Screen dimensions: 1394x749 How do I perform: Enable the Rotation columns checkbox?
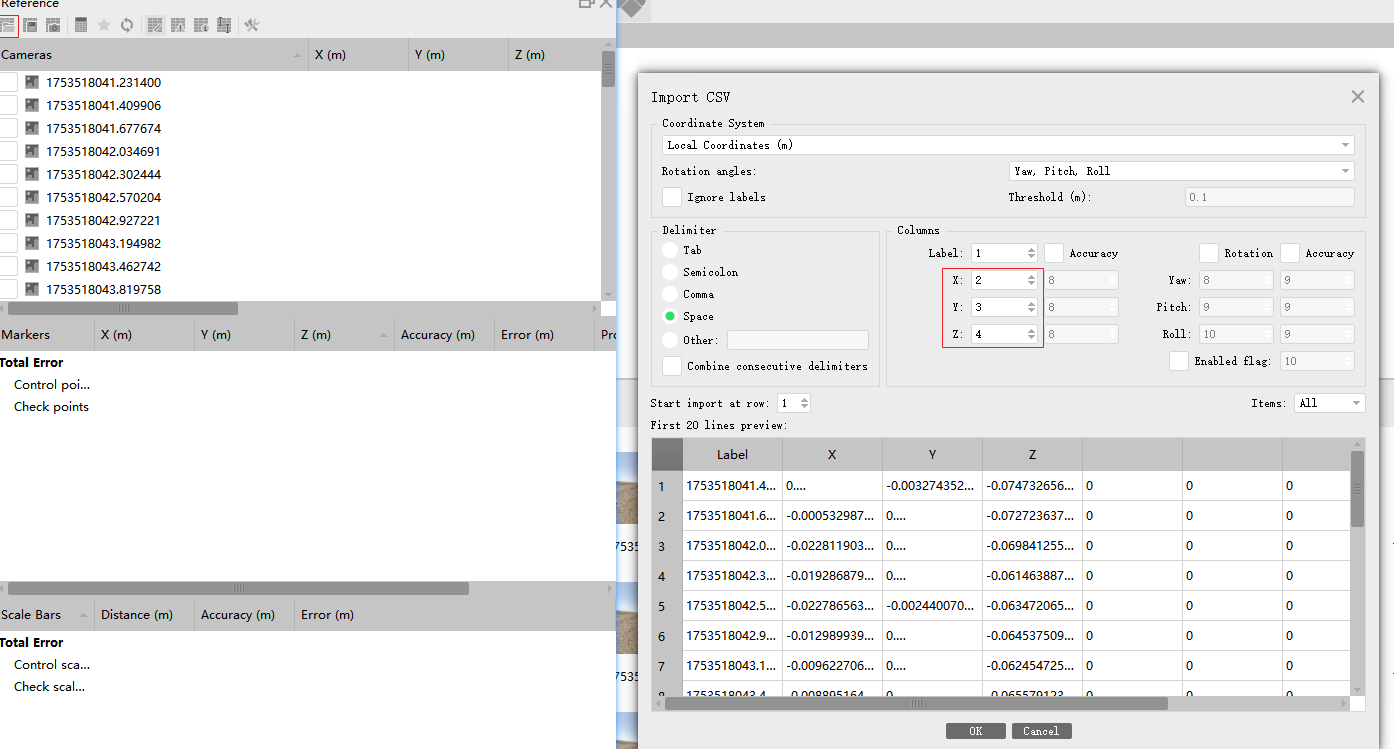[x=1209, y=253]
